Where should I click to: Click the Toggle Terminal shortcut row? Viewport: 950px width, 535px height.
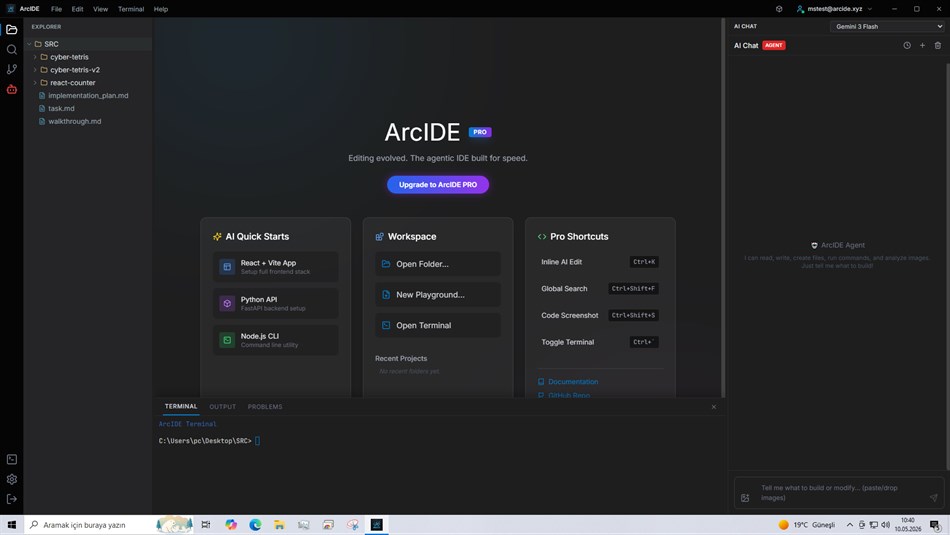pyautogui.click(x=600, y=342)
